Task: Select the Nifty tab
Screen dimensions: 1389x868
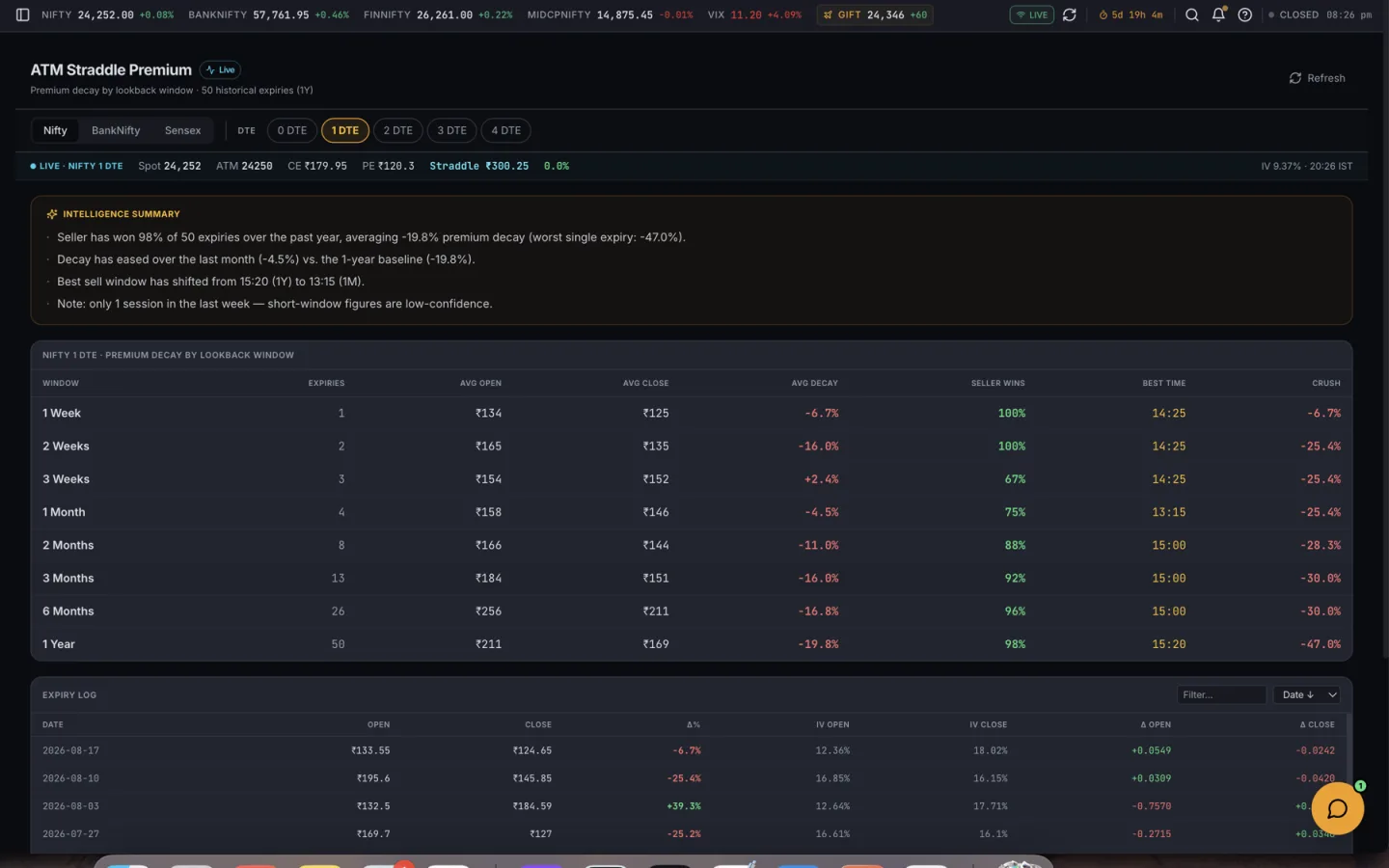Action: [55, 130]
